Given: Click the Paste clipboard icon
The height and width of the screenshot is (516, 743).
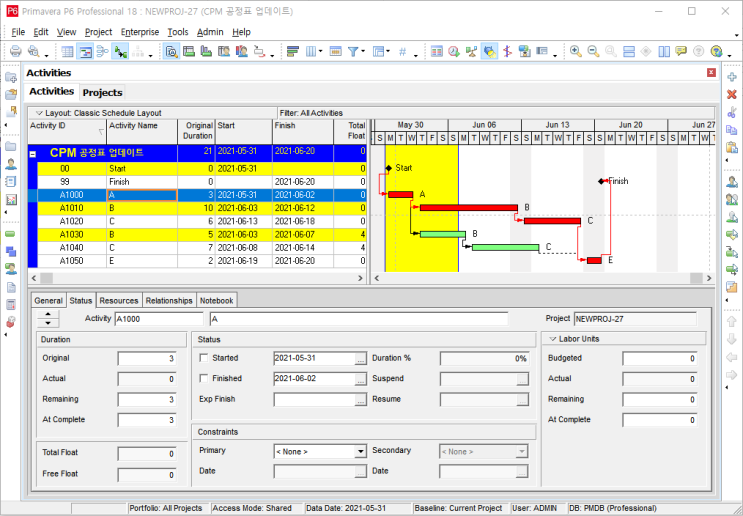Looking at the screenshot, I should (732, 147).
